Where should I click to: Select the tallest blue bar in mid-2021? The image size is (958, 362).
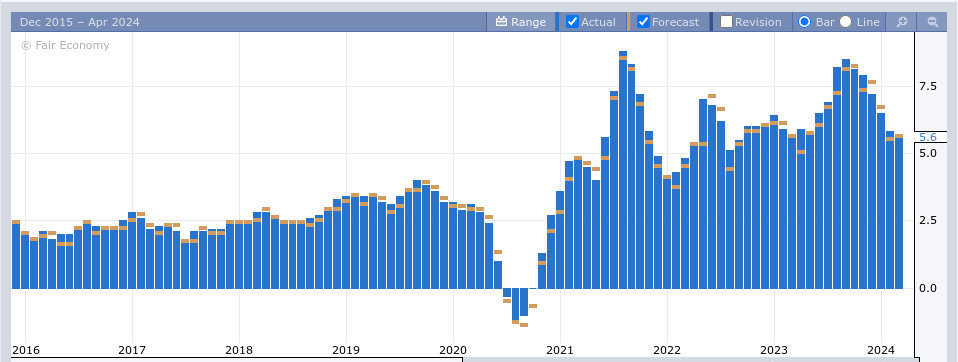click(623, 170)
